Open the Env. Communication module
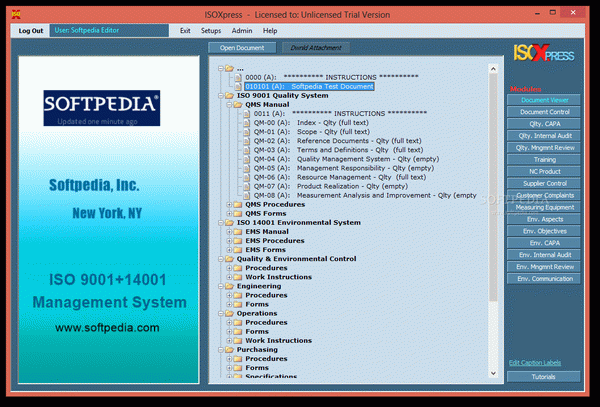The width and height of the screenshot is (600, 407). coord(544,279)
